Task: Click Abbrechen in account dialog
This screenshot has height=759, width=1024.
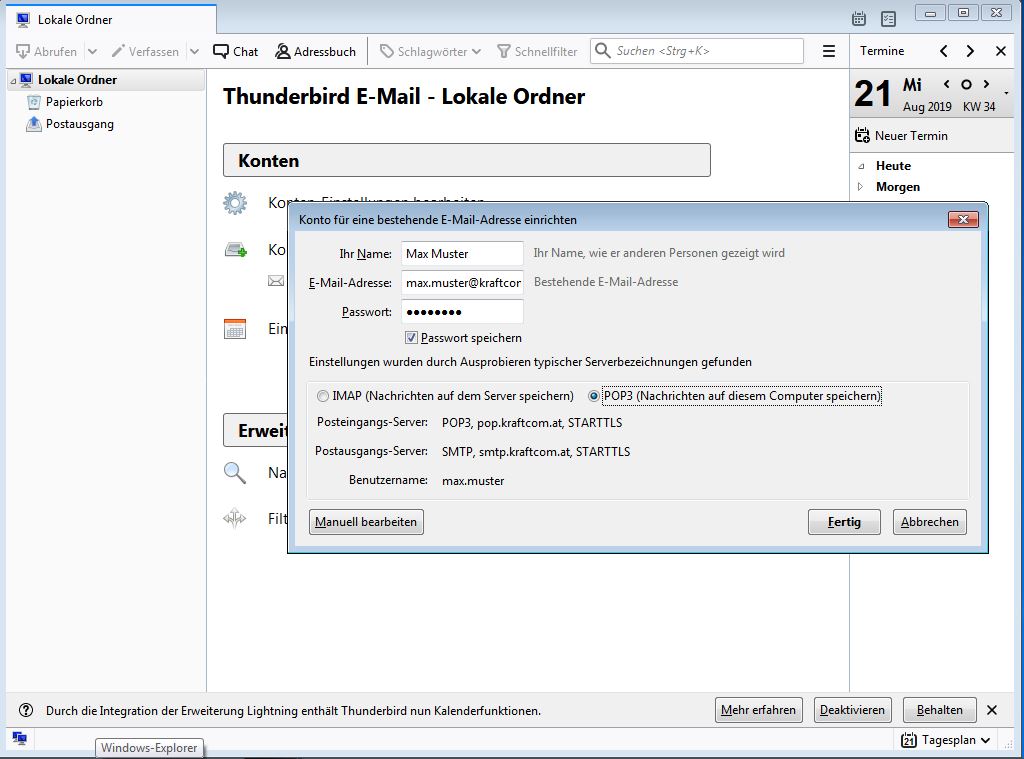Action: tap(930, 522)
